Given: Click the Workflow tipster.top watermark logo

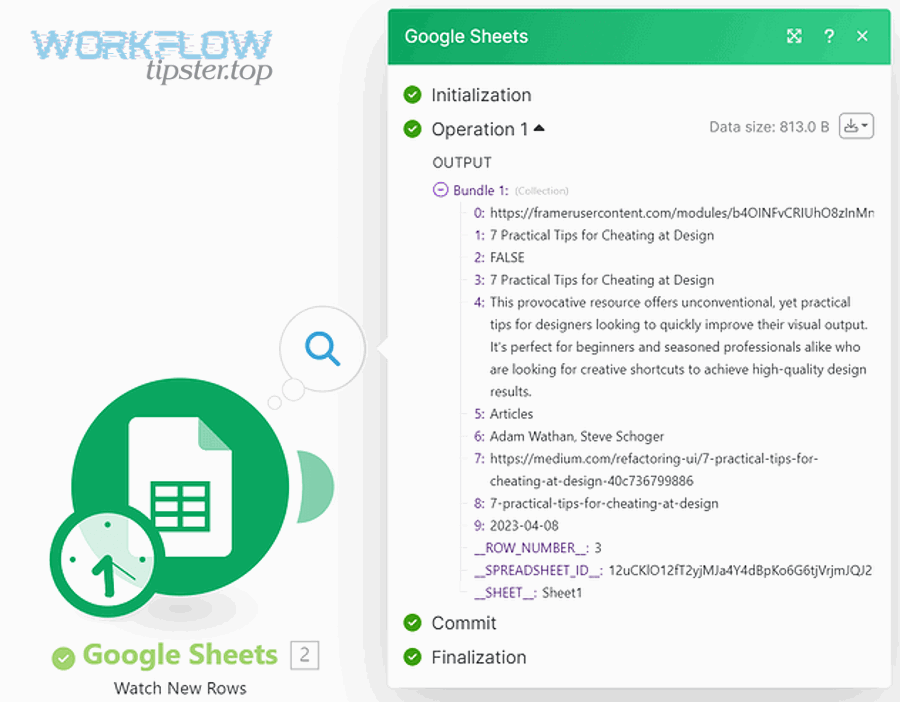Looking at the screenshot, I should click(x=150, y=50).
